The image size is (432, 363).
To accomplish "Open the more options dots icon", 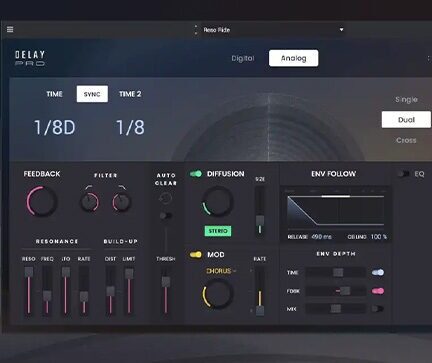I will [x=429, y=59].
